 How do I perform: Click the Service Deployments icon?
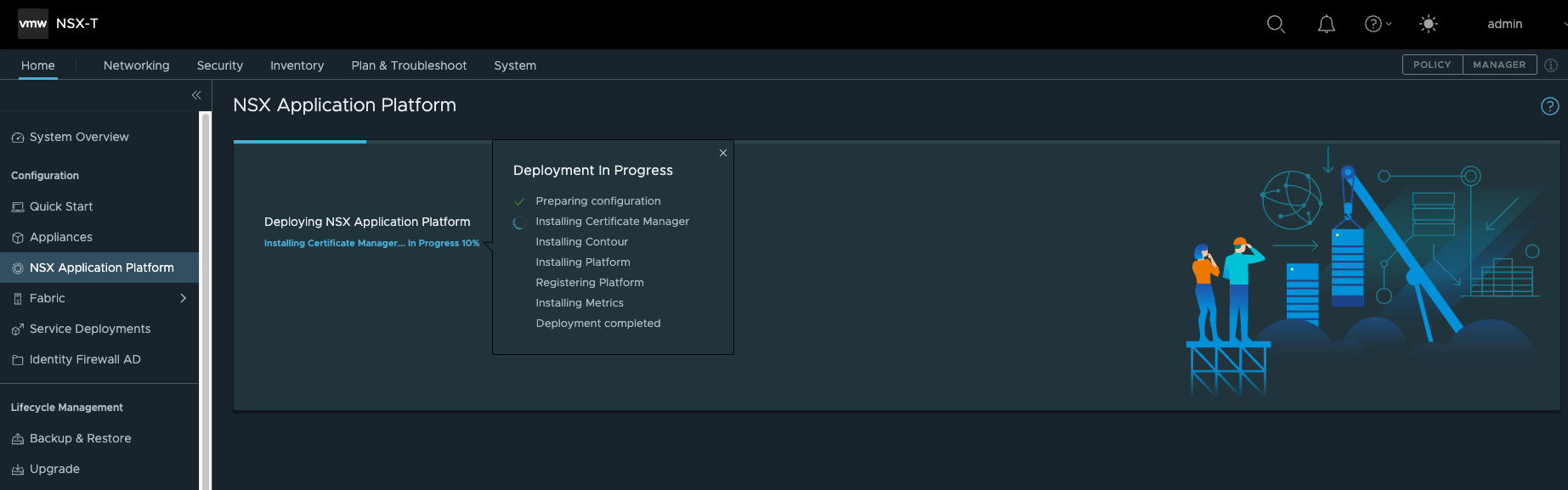(18, 329)
